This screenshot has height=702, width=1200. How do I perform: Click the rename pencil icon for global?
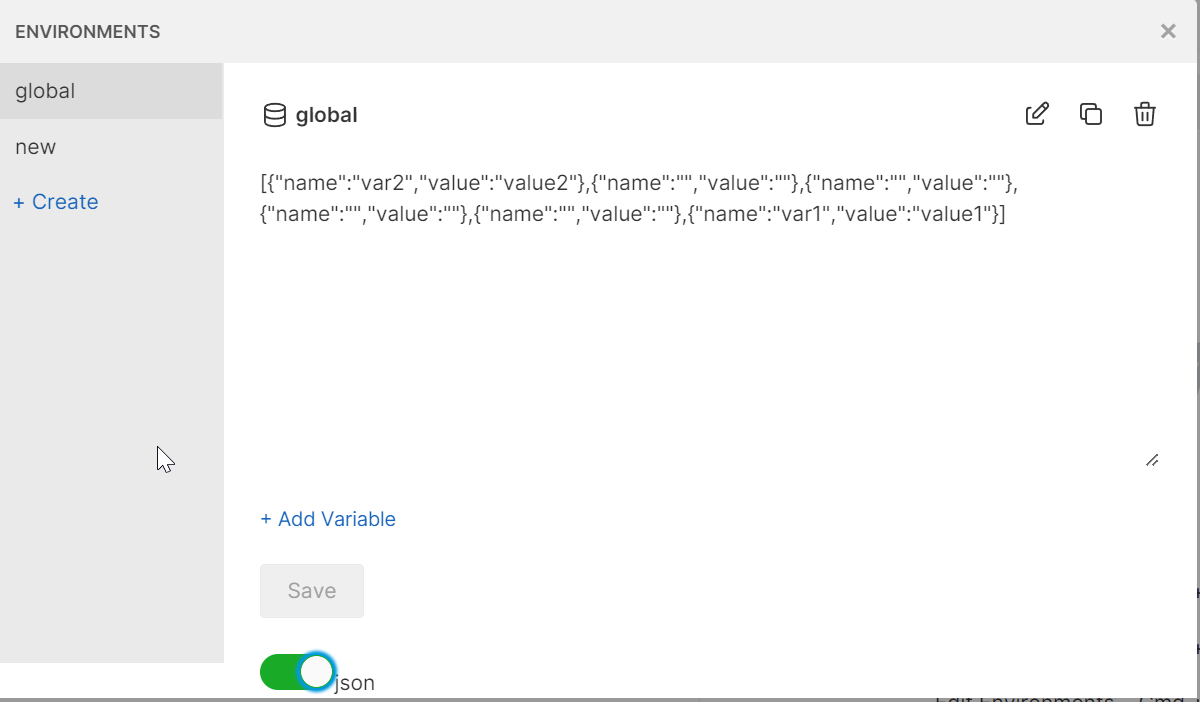pos(1037,114)
